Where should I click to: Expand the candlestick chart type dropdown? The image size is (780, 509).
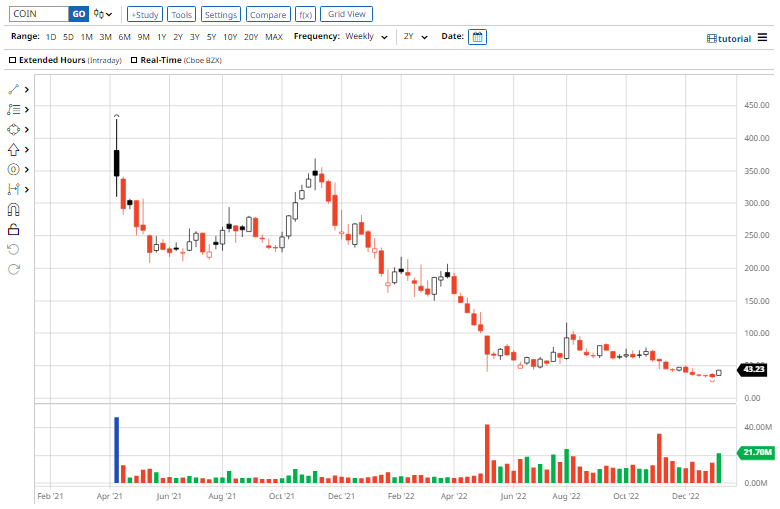(x=103, y=14)
